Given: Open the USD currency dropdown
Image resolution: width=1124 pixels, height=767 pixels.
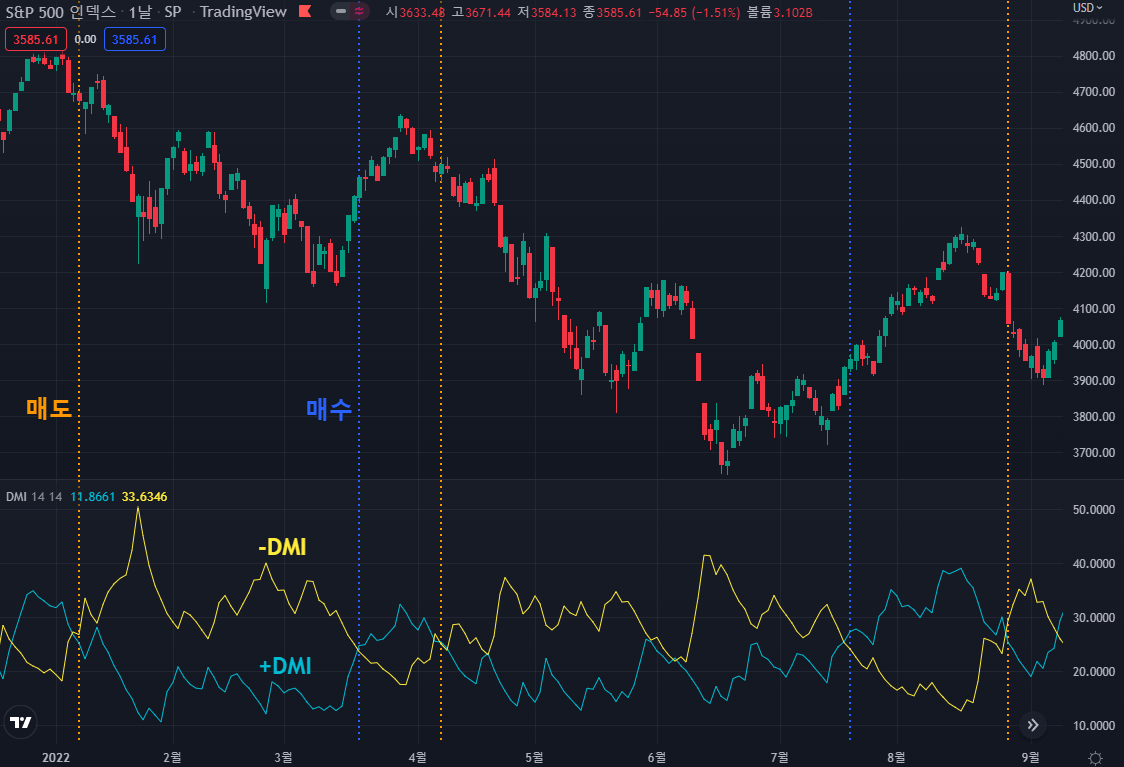Looking at the screenshot, I should (x=1087, y=8).
